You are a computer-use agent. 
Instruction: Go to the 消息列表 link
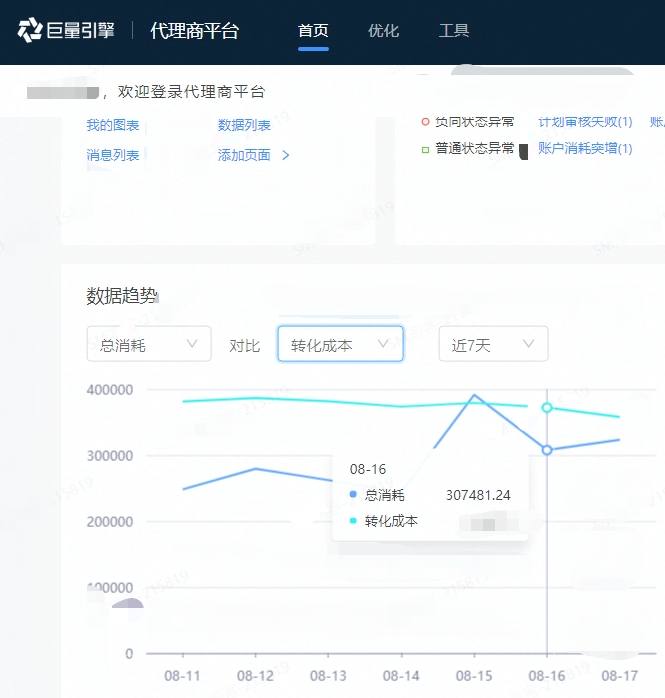click(x=113, y=155)
